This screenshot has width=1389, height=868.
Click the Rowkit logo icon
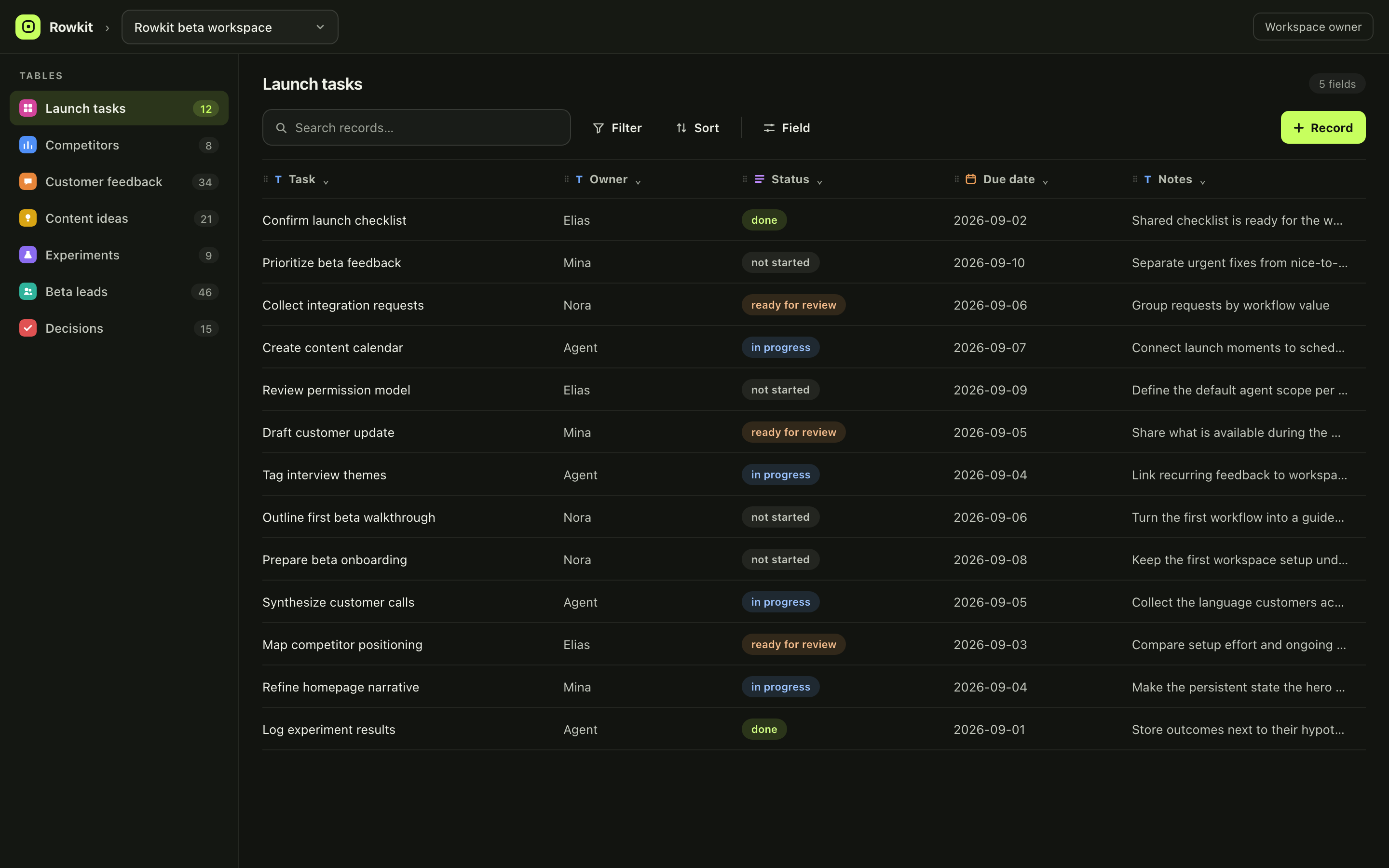coord(27,27)
